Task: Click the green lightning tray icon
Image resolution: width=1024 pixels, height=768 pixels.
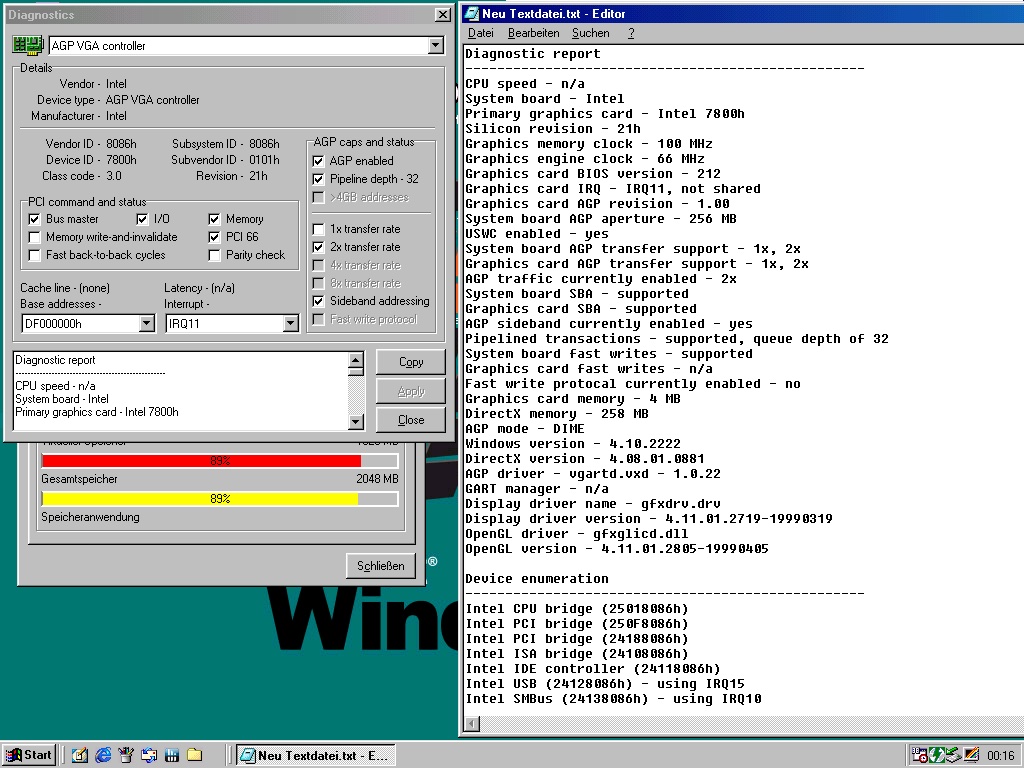Action: (x=936, y=755)
